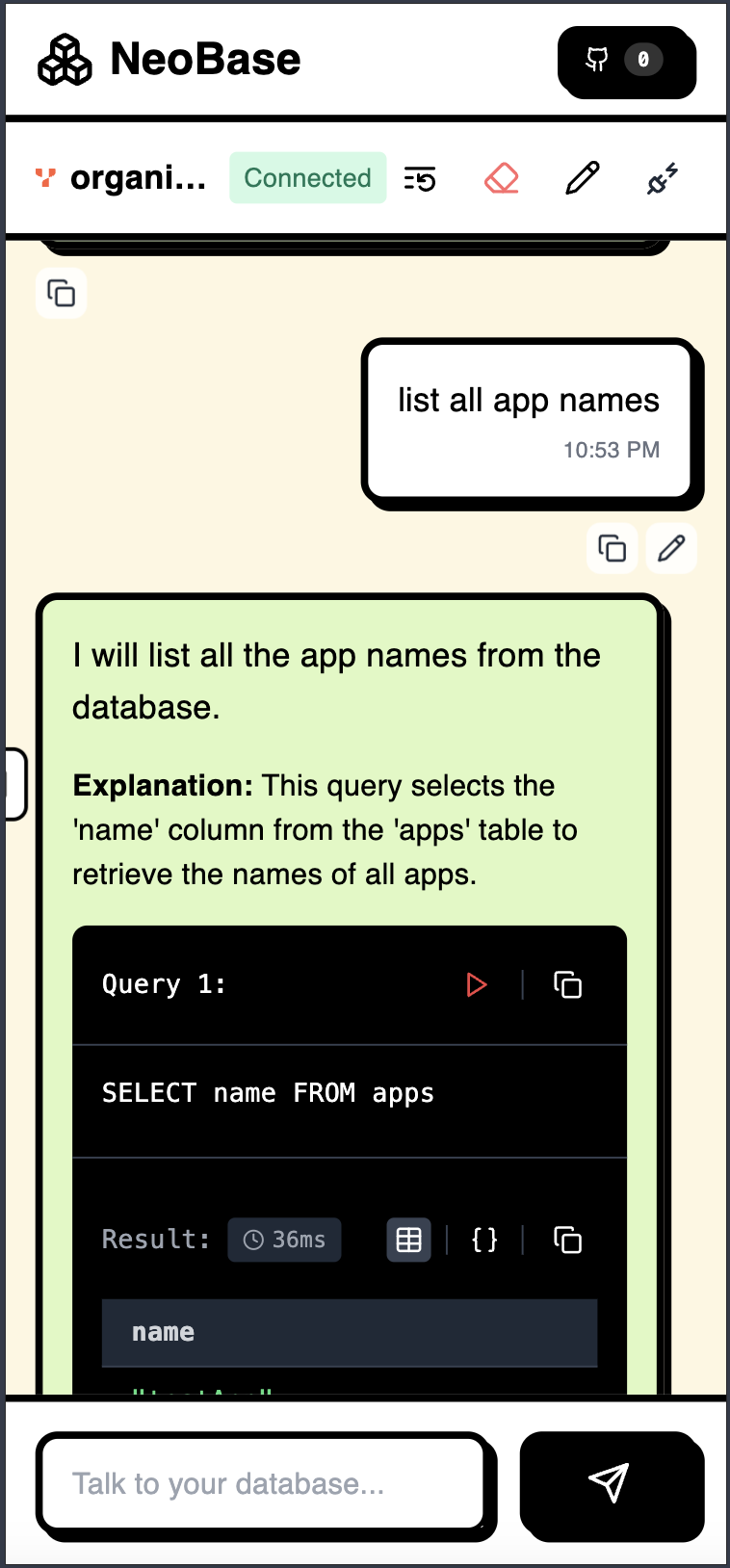Click the 'list all app names' message bubble
Screen dimensions: 730x1568
[x=530, y=421]
